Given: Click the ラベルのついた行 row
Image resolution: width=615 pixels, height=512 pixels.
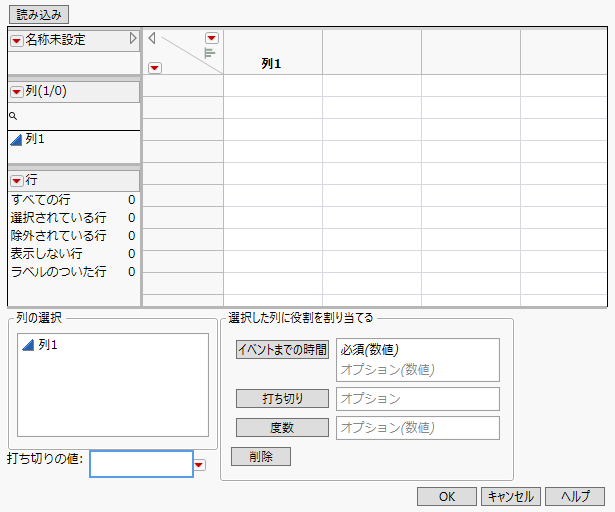Looking at the screenshot, I should tap(73, 272).
